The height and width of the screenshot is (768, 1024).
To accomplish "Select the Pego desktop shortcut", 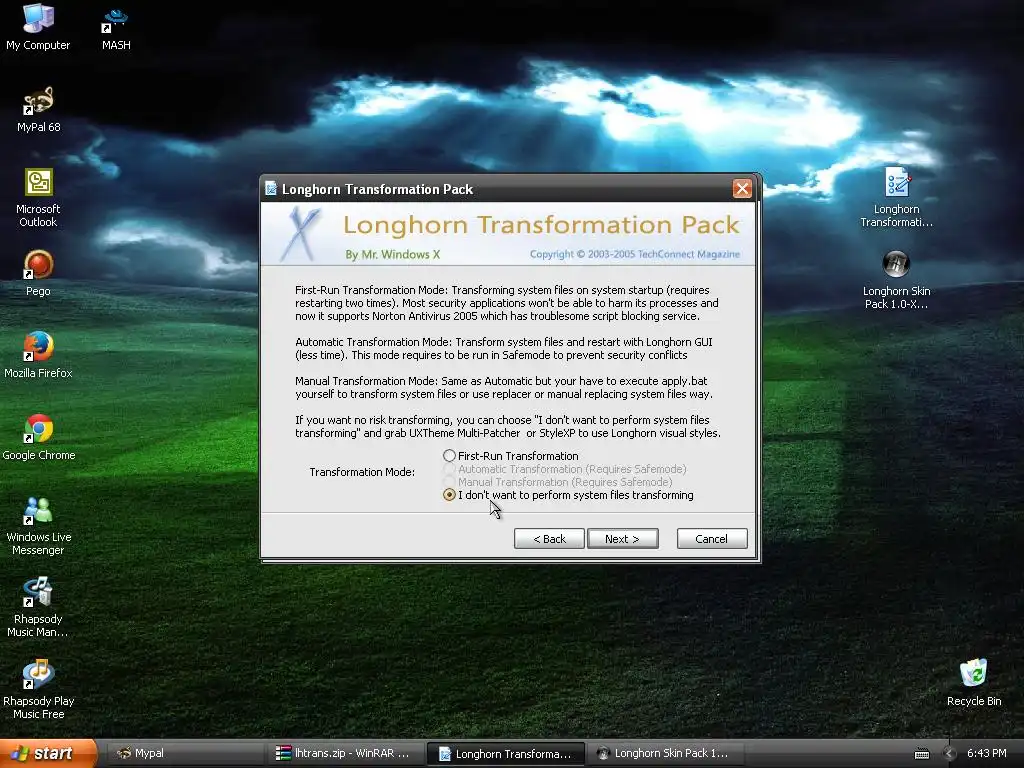I will (38, 273).
